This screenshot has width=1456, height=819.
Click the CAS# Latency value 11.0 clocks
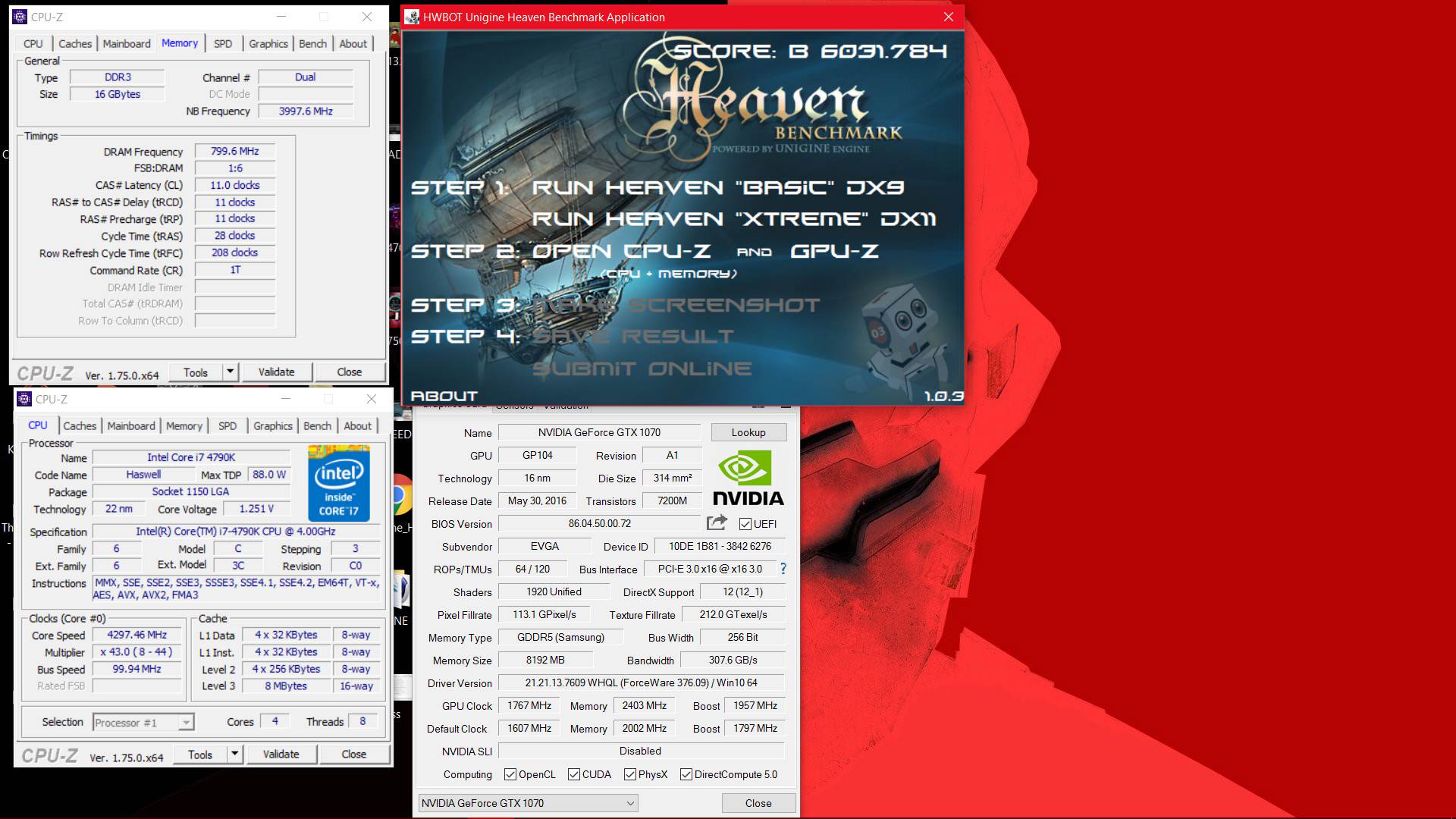[235, 185]
